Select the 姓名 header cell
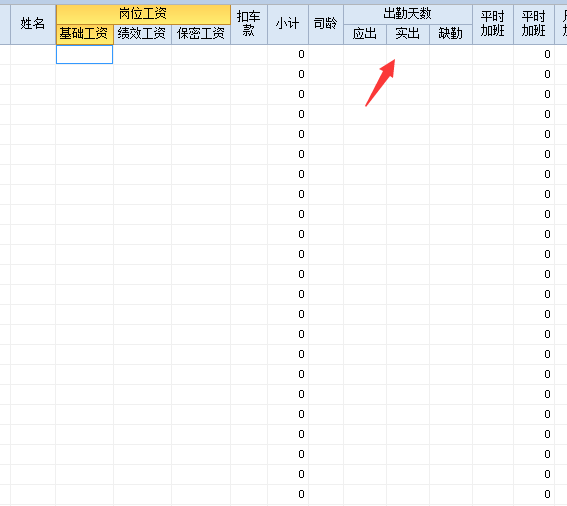The image size is (567, 506). click(33, 24)
